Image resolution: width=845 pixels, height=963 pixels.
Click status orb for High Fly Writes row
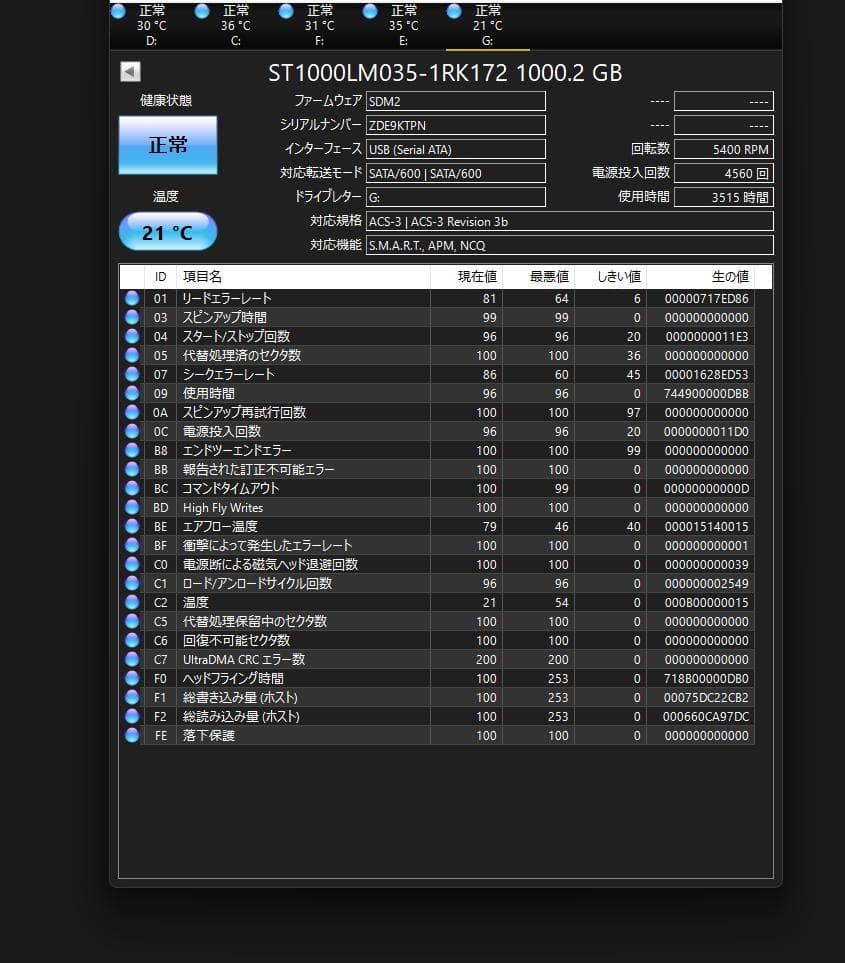[132, 507]
